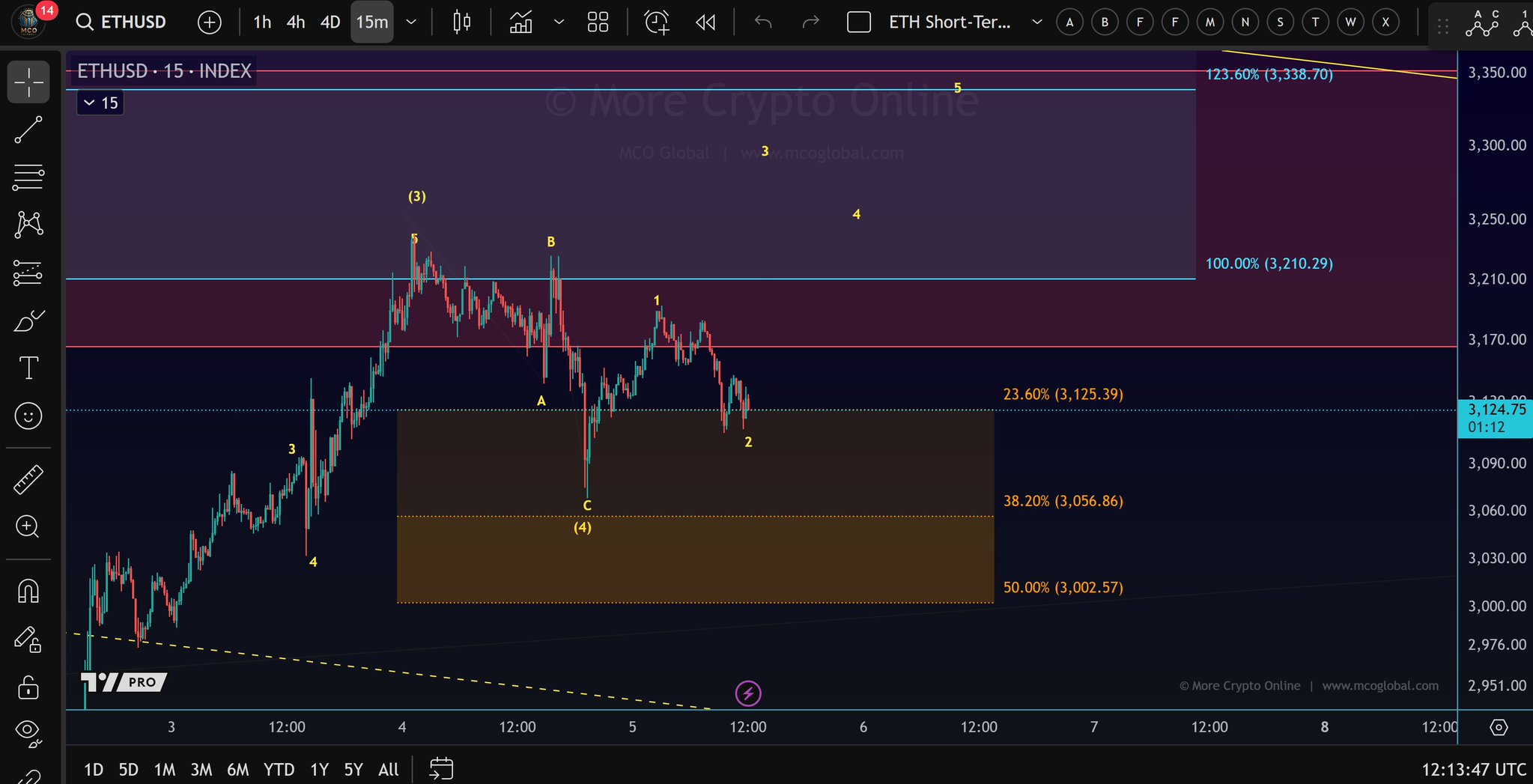The width and height of the screenshot is (1533, 784).
Task: Expand the ETH Short-Term layout menu
Action: tap(1037, 22)
